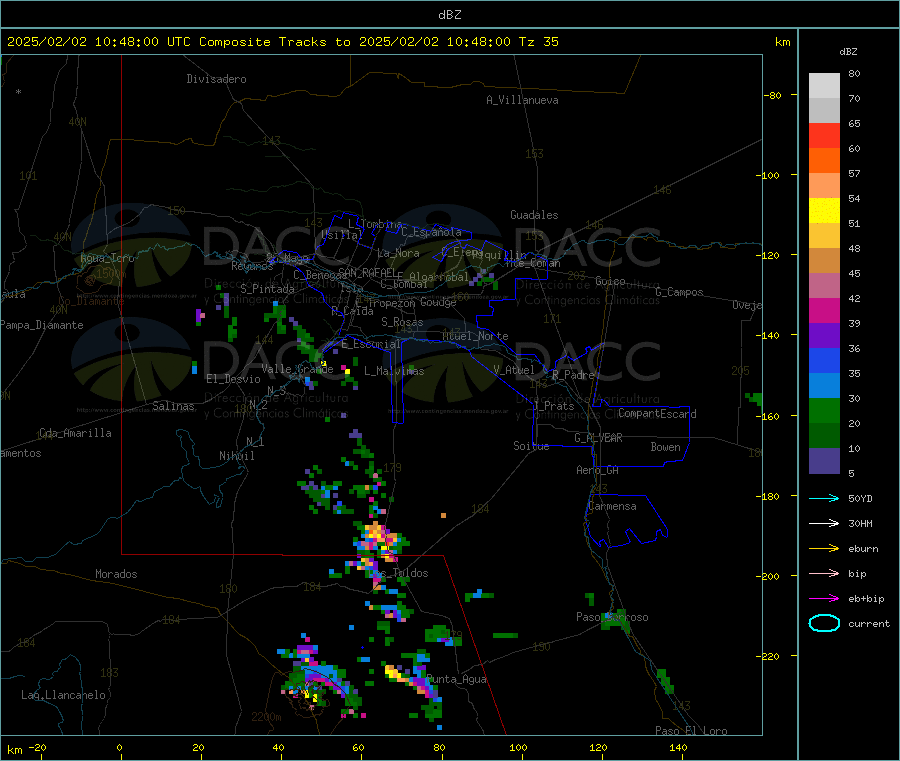900x761 pixels.
Task: Select the 'Pampa_Diamante' map label
Action: pyautogui.click(x=41, y=325)
